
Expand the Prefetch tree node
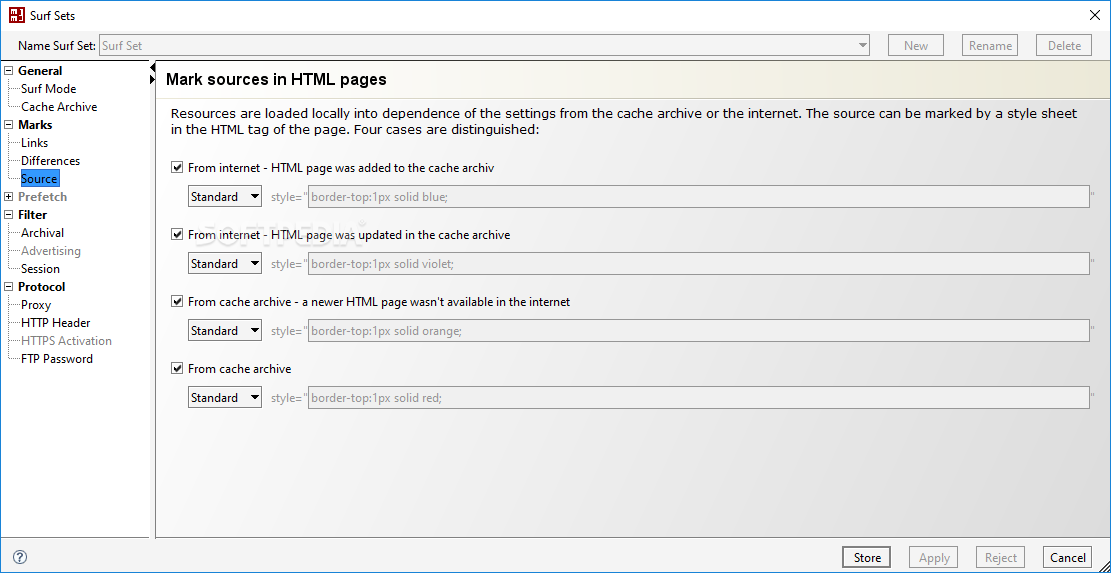(9, 197)
